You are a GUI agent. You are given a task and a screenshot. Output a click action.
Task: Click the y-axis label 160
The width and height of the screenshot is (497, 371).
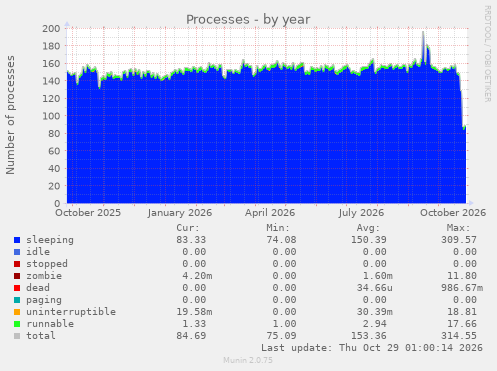point(51,63)
